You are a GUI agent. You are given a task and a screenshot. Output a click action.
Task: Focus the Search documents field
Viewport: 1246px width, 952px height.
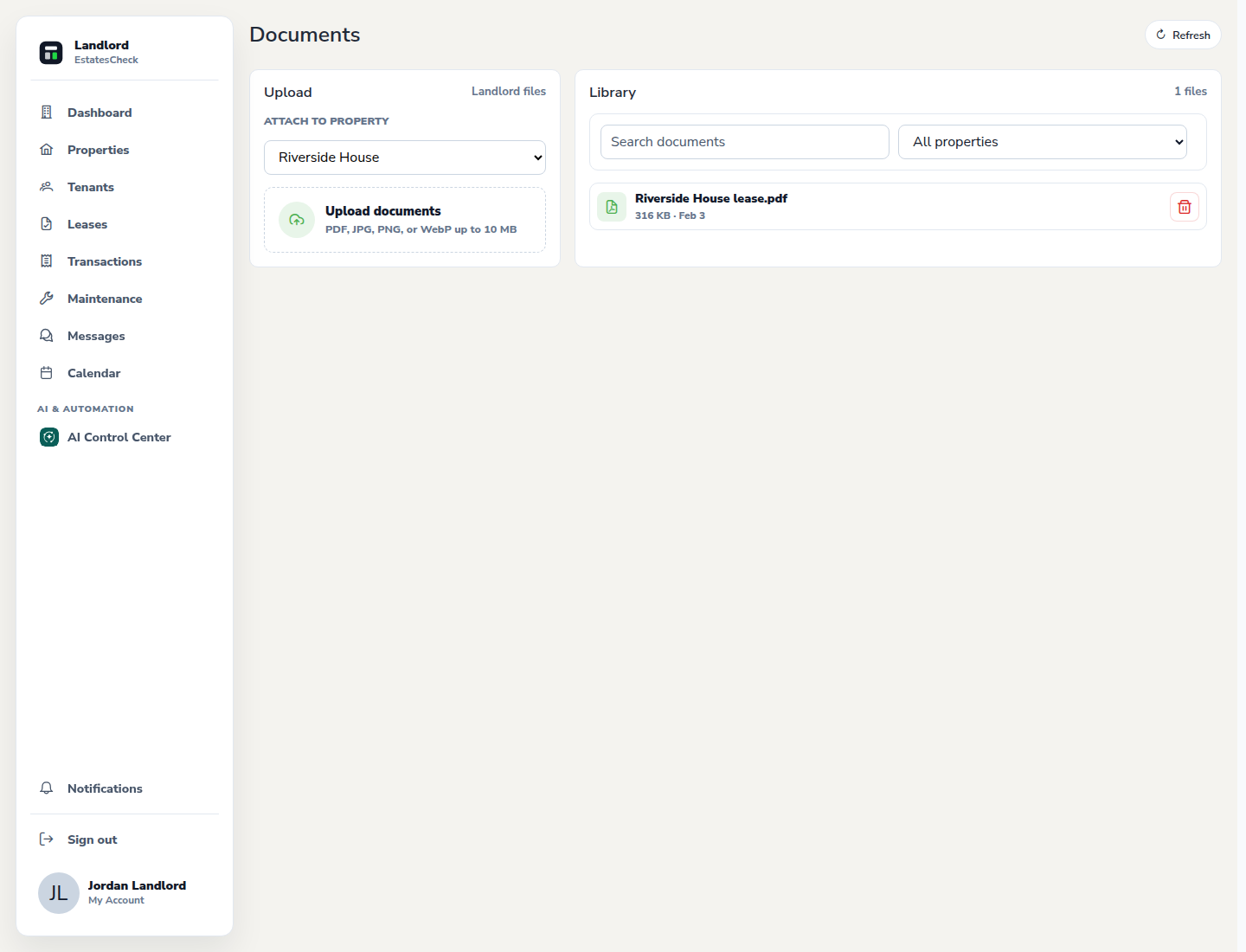pyautogui.click(x=745, y=142)
